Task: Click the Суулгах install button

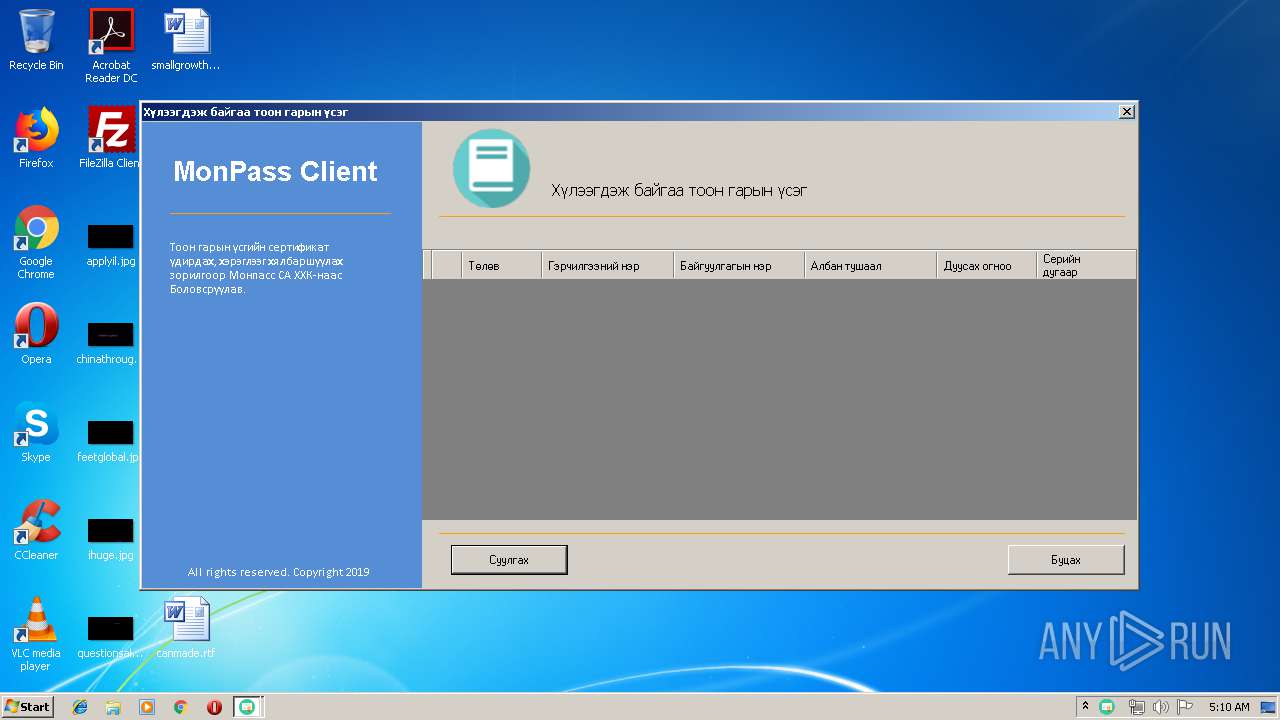Action: coord(509,560)
